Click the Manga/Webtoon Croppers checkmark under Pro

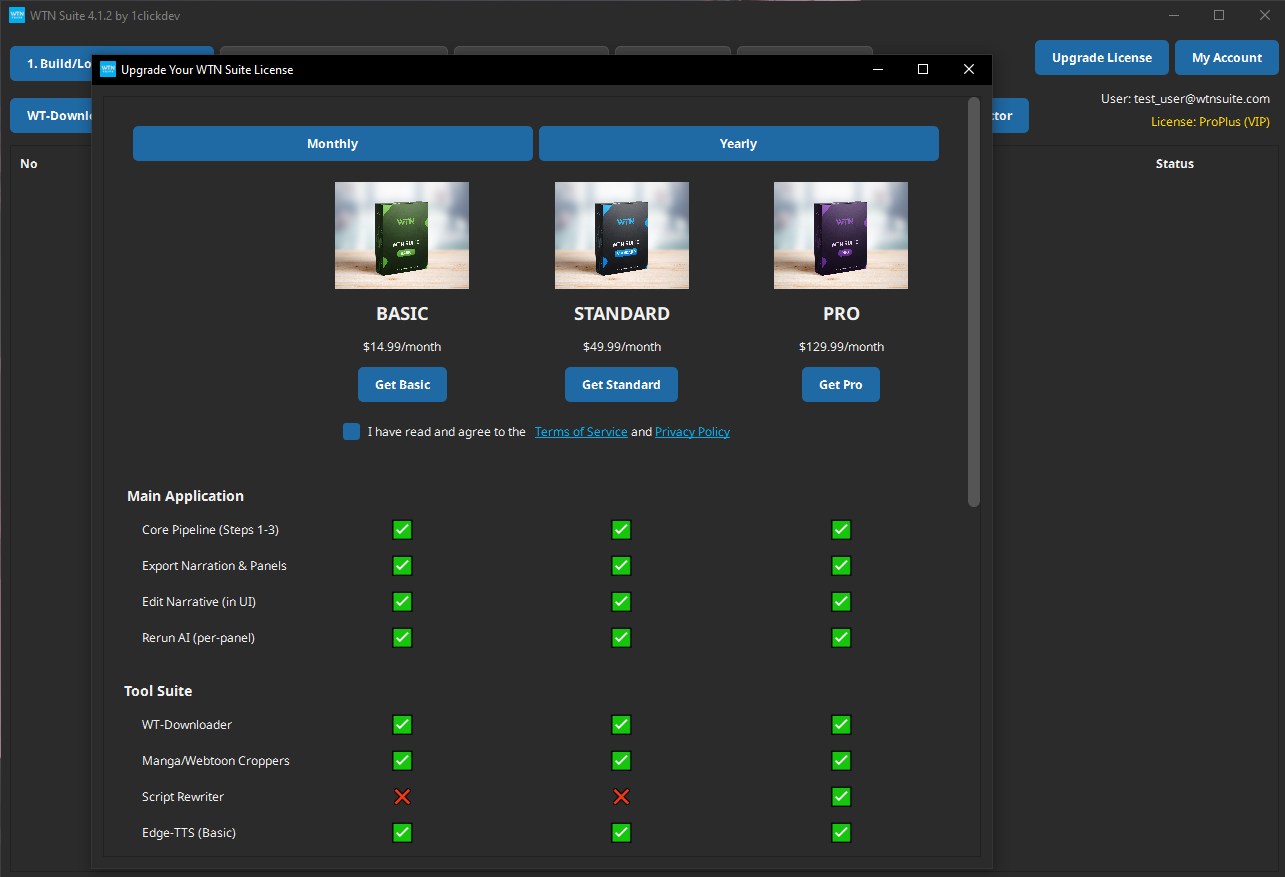point(840,760)
